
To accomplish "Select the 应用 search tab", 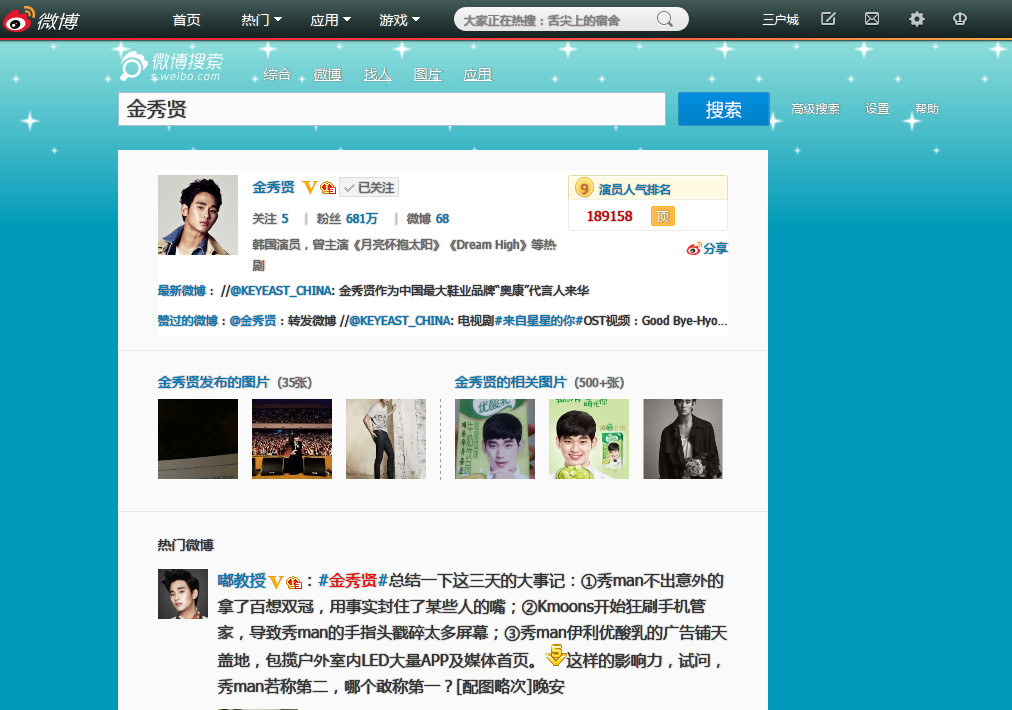I will point(478,74).
